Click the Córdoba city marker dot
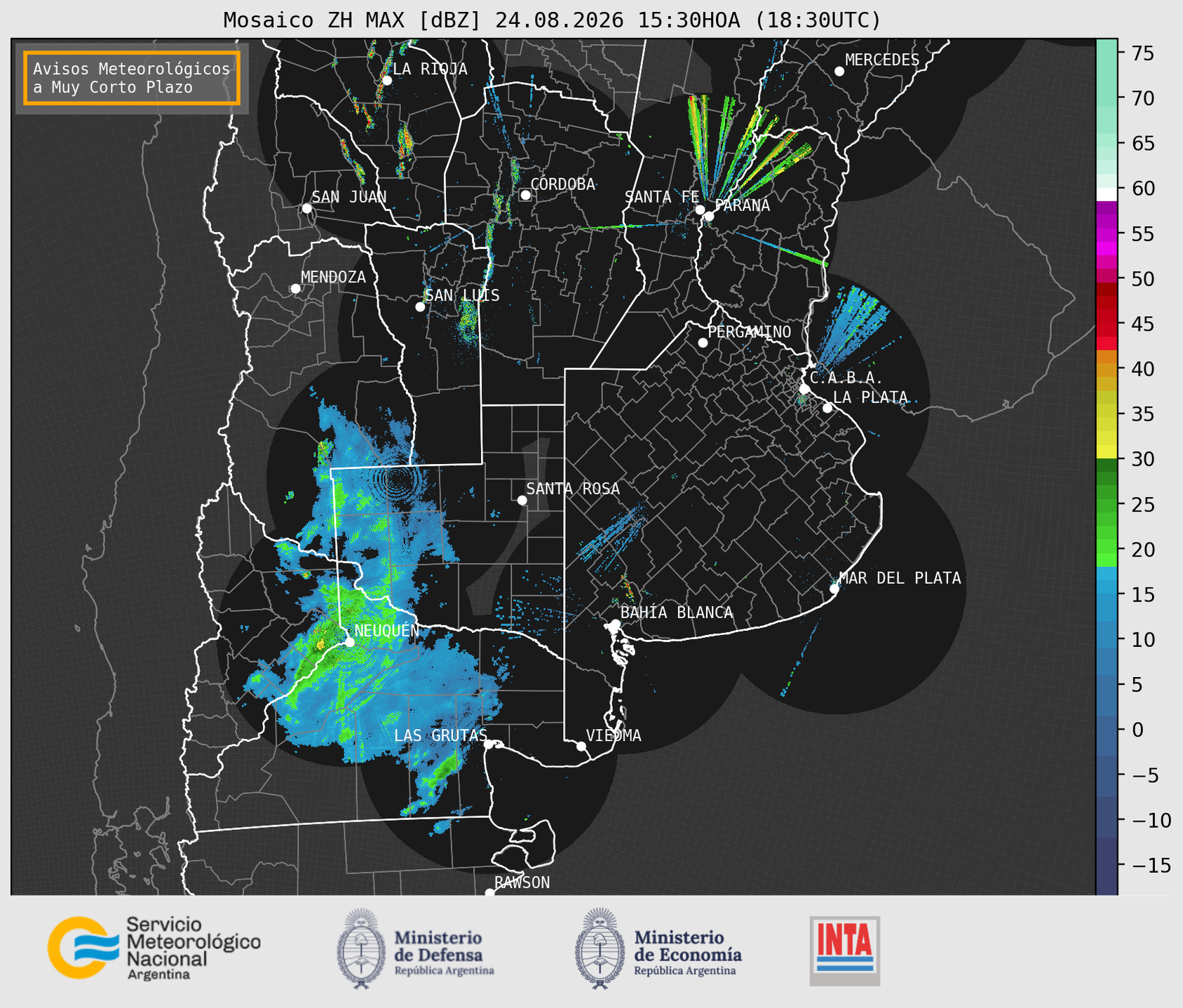 [525, 195]
